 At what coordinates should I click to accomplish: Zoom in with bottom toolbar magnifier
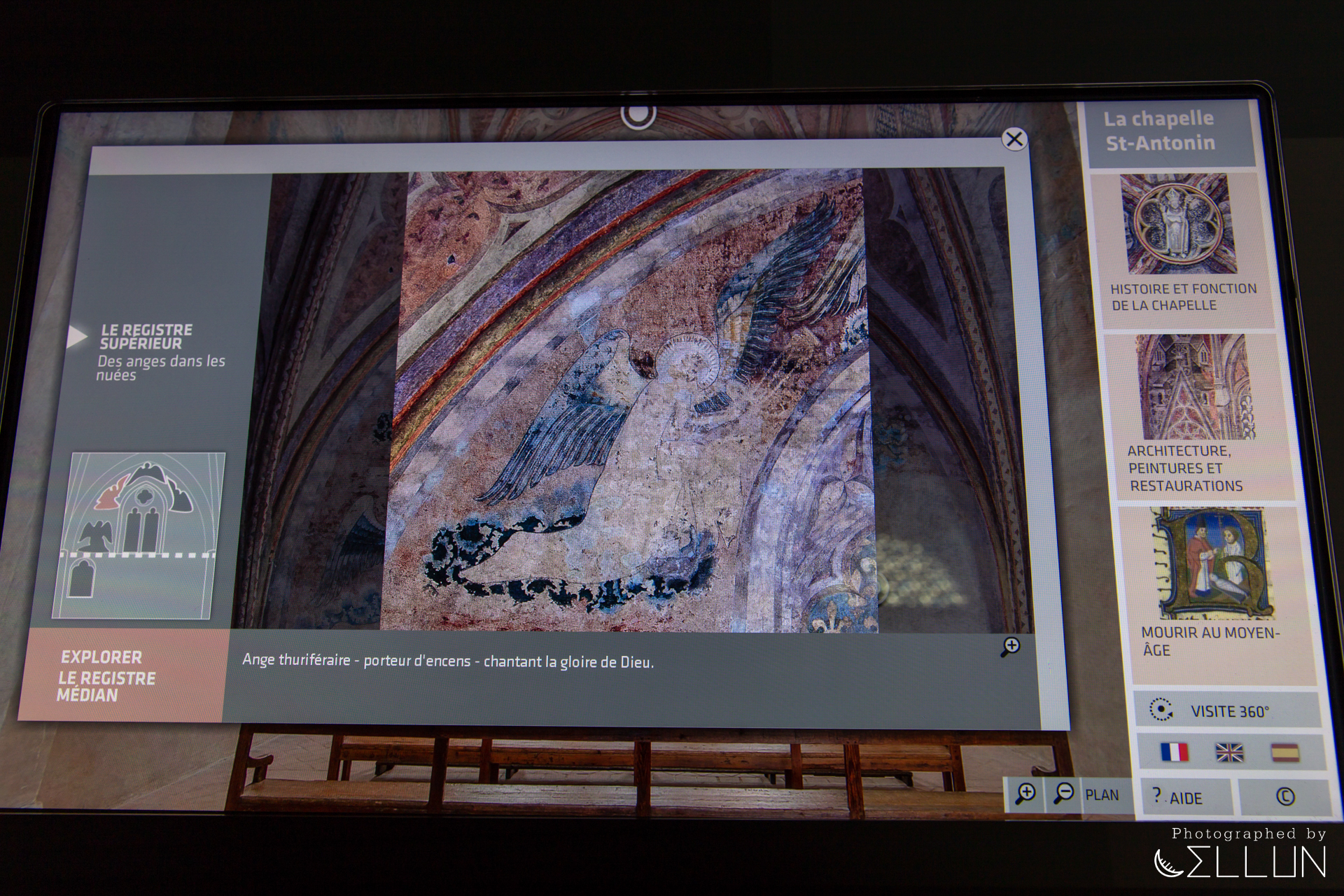tap(1025, 794)
